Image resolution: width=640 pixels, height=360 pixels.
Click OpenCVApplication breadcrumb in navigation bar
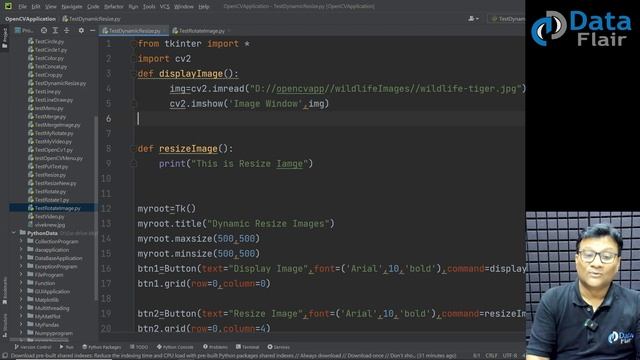30,19
